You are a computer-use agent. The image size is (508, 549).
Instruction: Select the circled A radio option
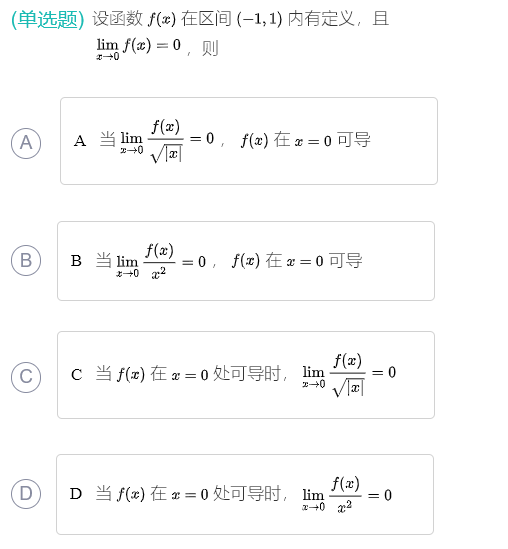pyautogui.click(x=26, y=143)
